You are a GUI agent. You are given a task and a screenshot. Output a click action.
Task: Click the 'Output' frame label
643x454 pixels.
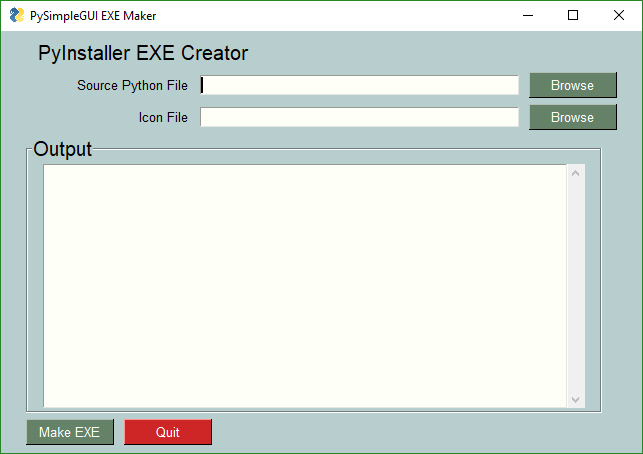(62, 149)
